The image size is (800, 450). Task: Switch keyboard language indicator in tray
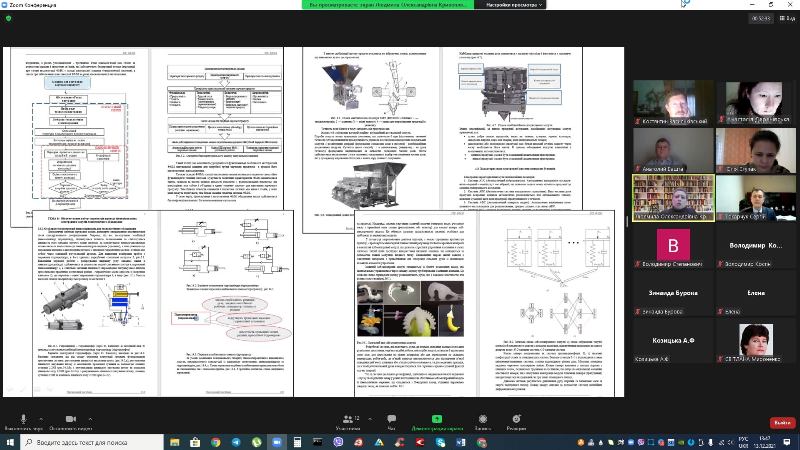[x=744, y=442]
